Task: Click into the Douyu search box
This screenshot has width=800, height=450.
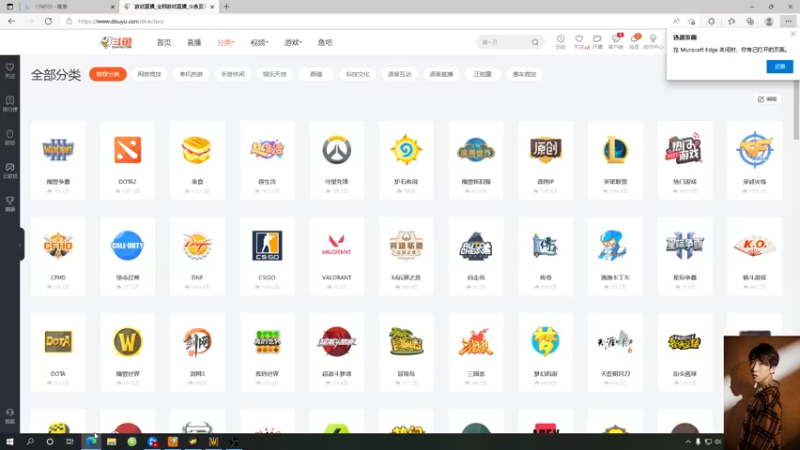Action: pos(504,42)
